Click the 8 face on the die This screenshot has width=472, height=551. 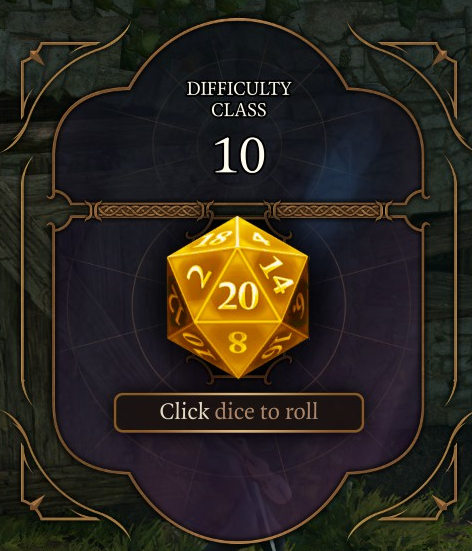[238, 342]
